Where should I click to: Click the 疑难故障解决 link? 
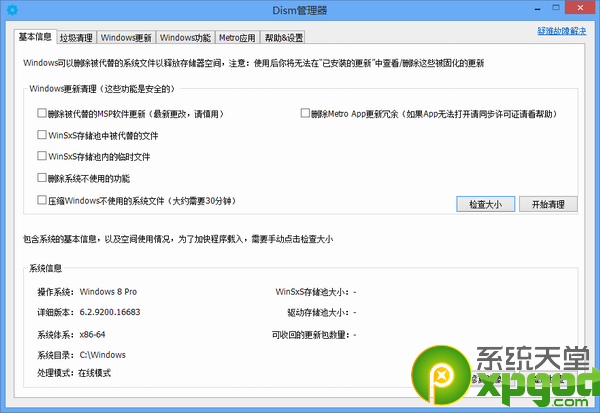coord(562,31)
